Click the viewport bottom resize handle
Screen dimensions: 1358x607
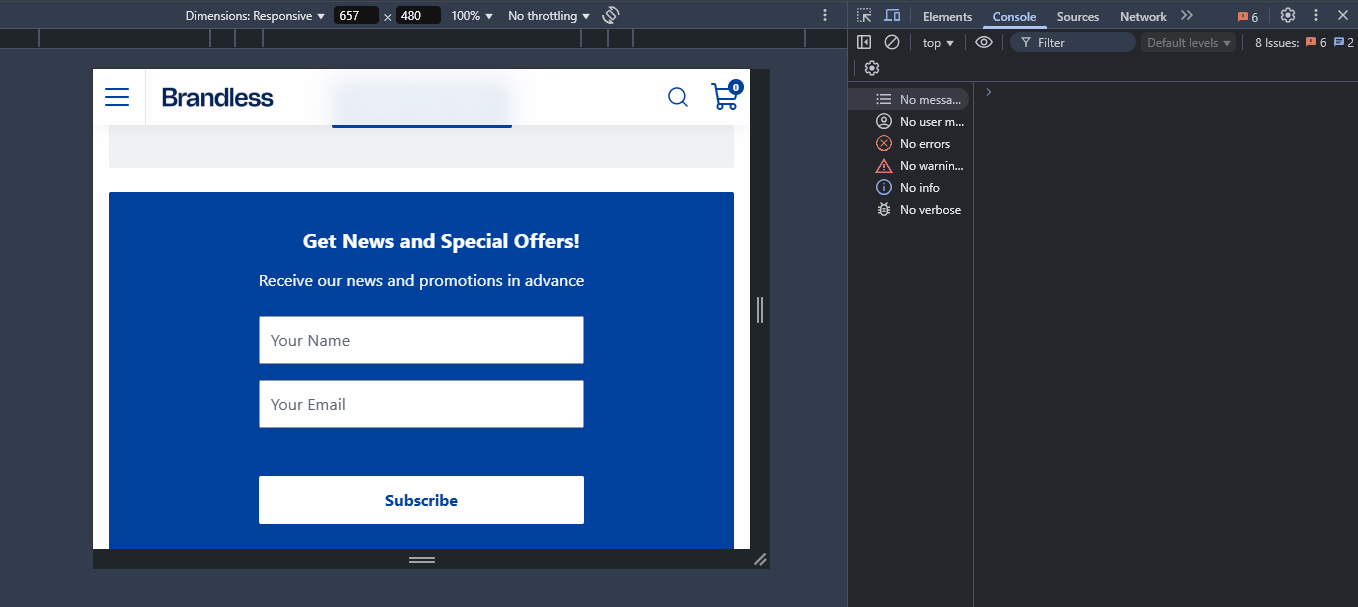click(x=422, y=559)
